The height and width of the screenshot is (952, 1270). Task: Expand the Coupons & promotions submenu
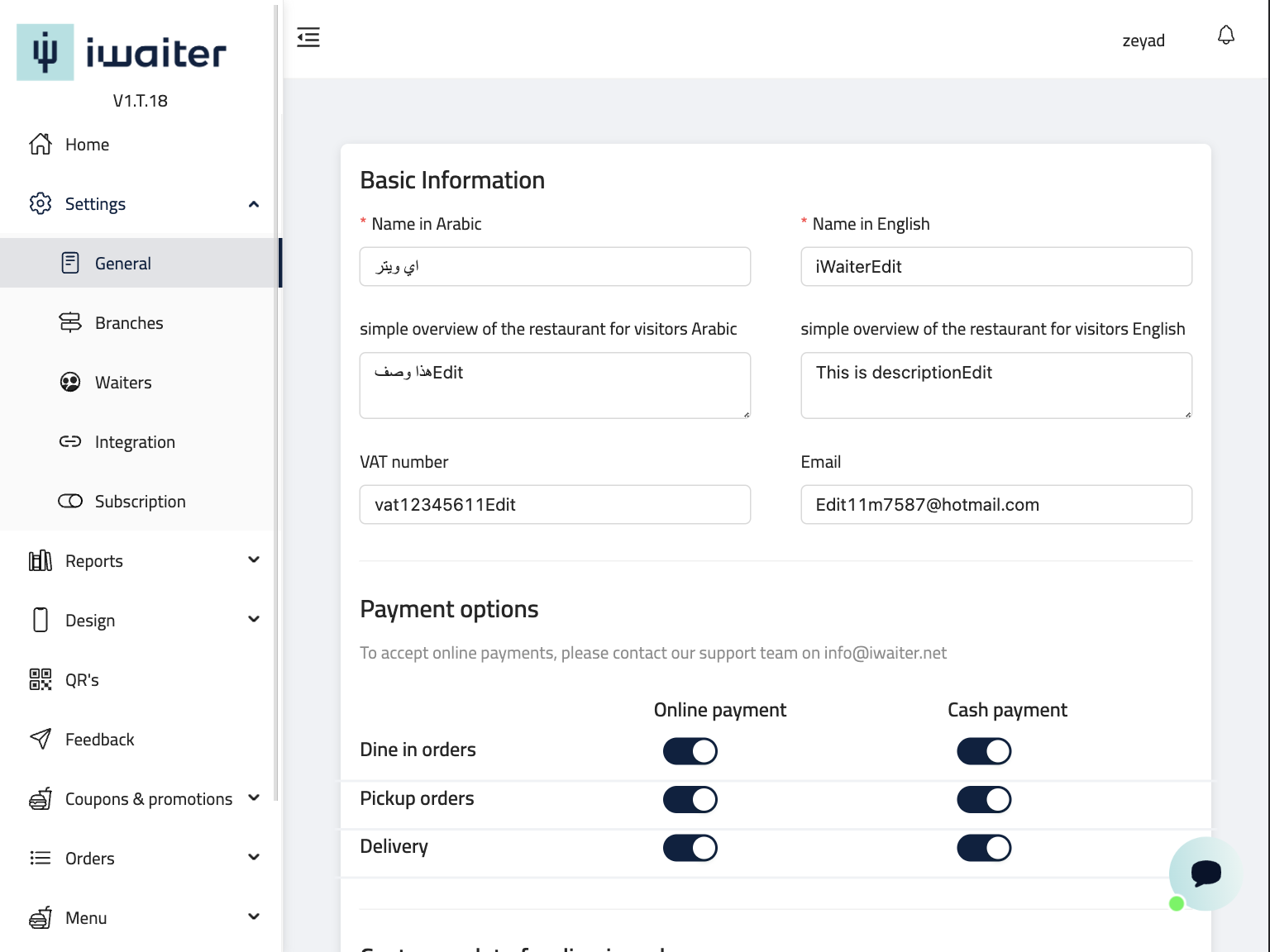pyautogui.click(x=254, y=798)
